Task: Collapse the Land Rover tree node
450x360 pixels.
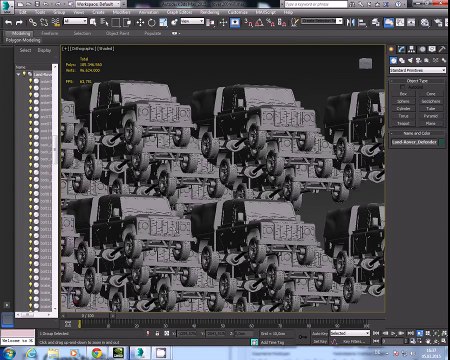Action: (18, 74)
